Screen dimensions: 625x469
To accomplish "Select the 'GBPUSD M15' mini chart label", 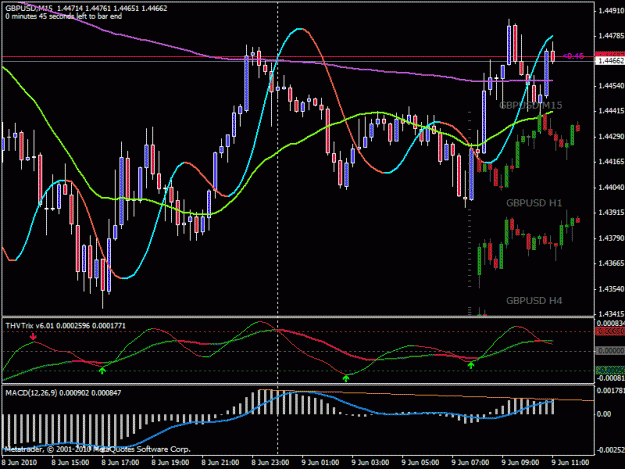I will point(531,105).
